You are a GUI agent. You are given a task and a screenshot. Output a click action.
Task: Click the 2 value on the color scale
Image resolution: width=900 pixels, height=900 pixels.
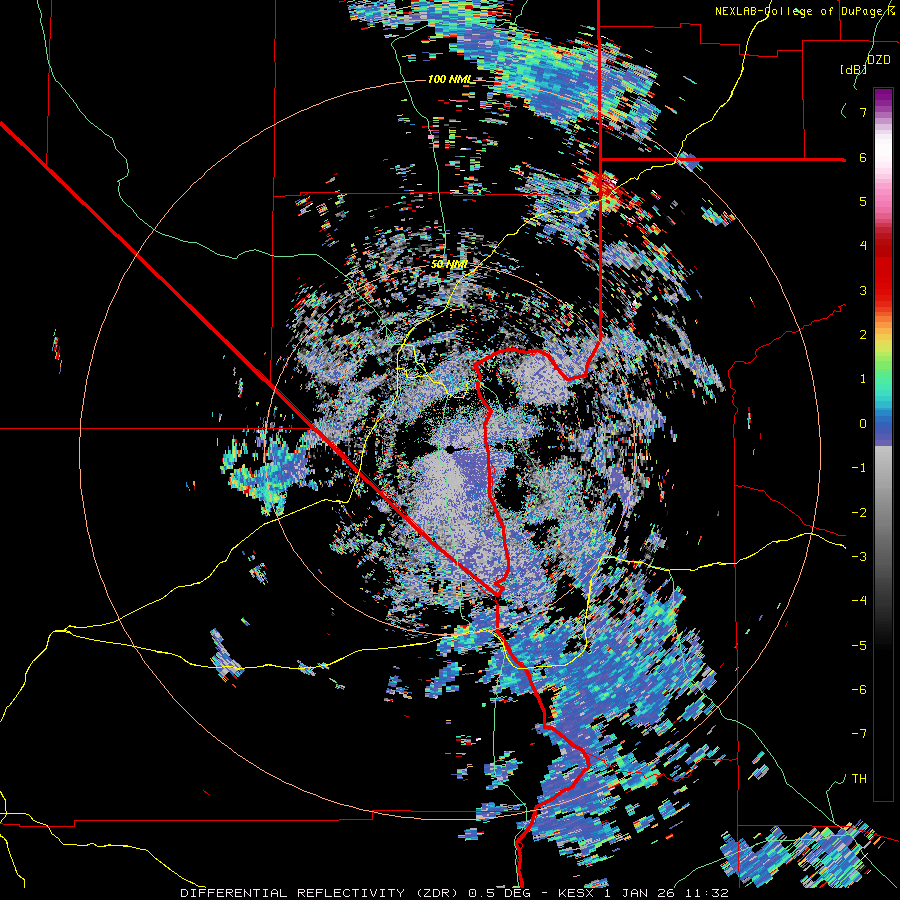863,335
